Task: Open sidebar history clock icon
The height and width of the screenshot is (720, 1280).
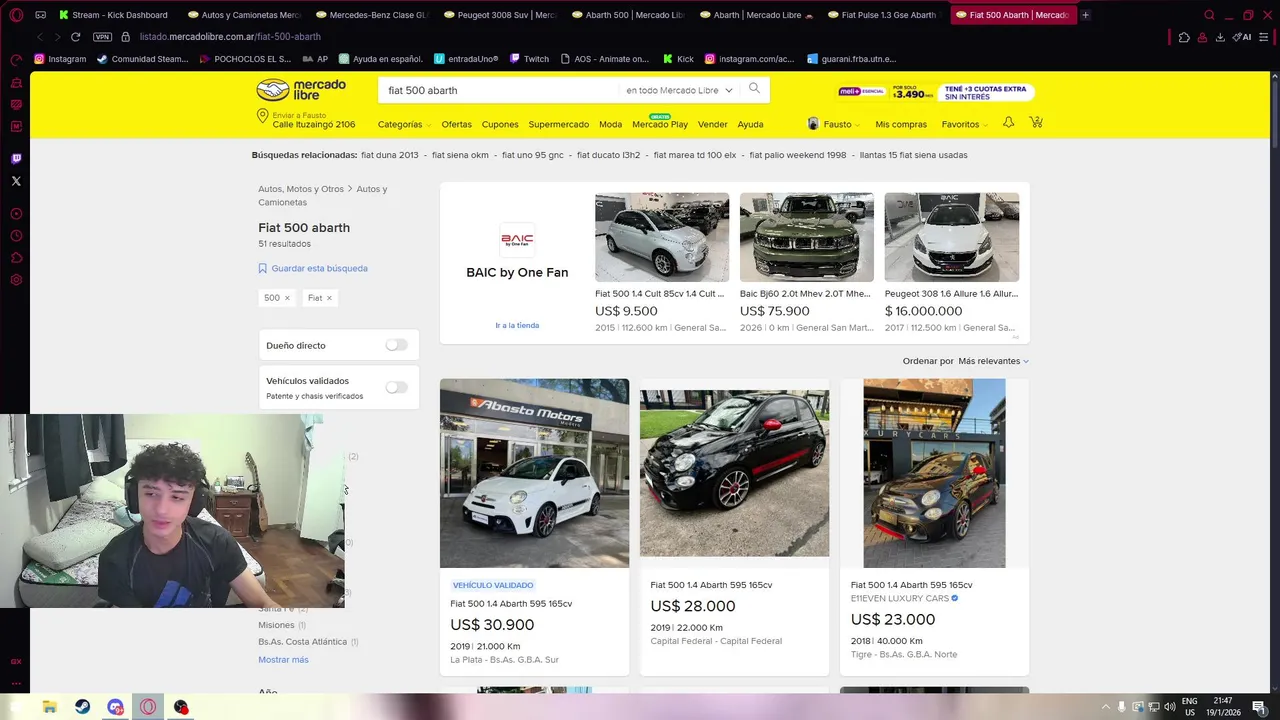Action: (x=16, y=236)
